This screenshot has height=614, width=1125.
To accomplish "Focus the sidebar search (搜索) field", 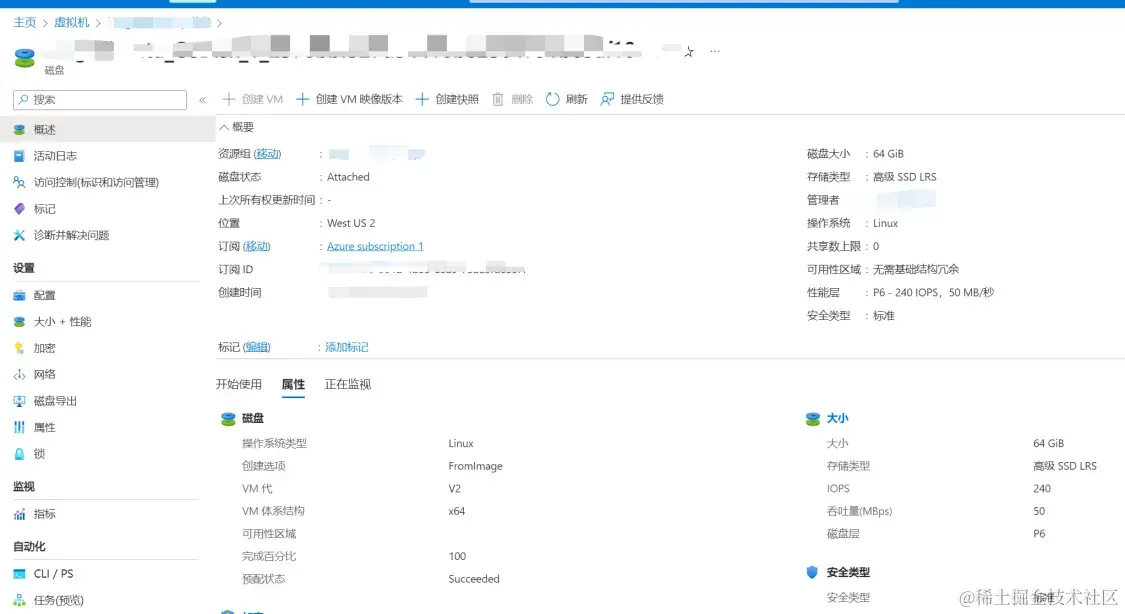I will click(x=100, y=100).
